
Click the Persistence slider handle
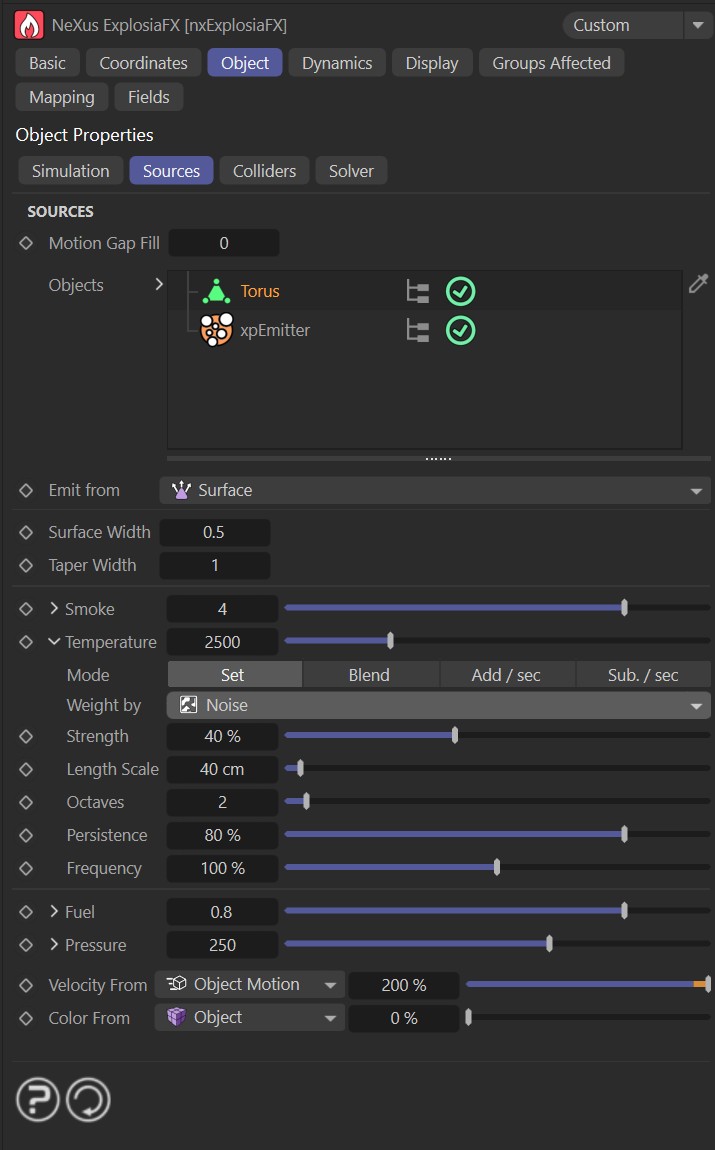(x=624, y=835)
